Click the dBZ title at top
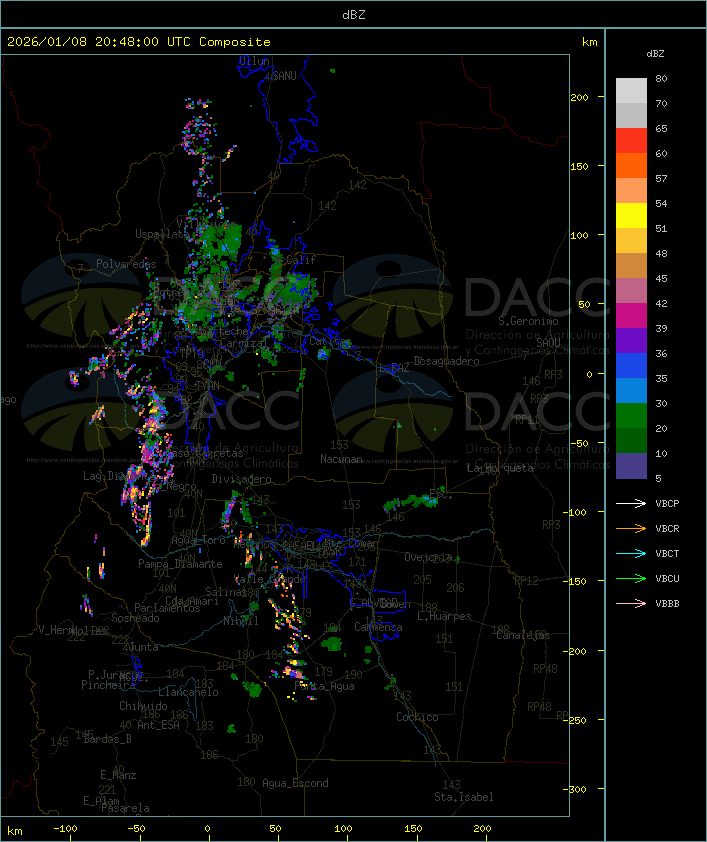Image resolution: width=707 pixels, height=842 pixels. tap(353, 14)
